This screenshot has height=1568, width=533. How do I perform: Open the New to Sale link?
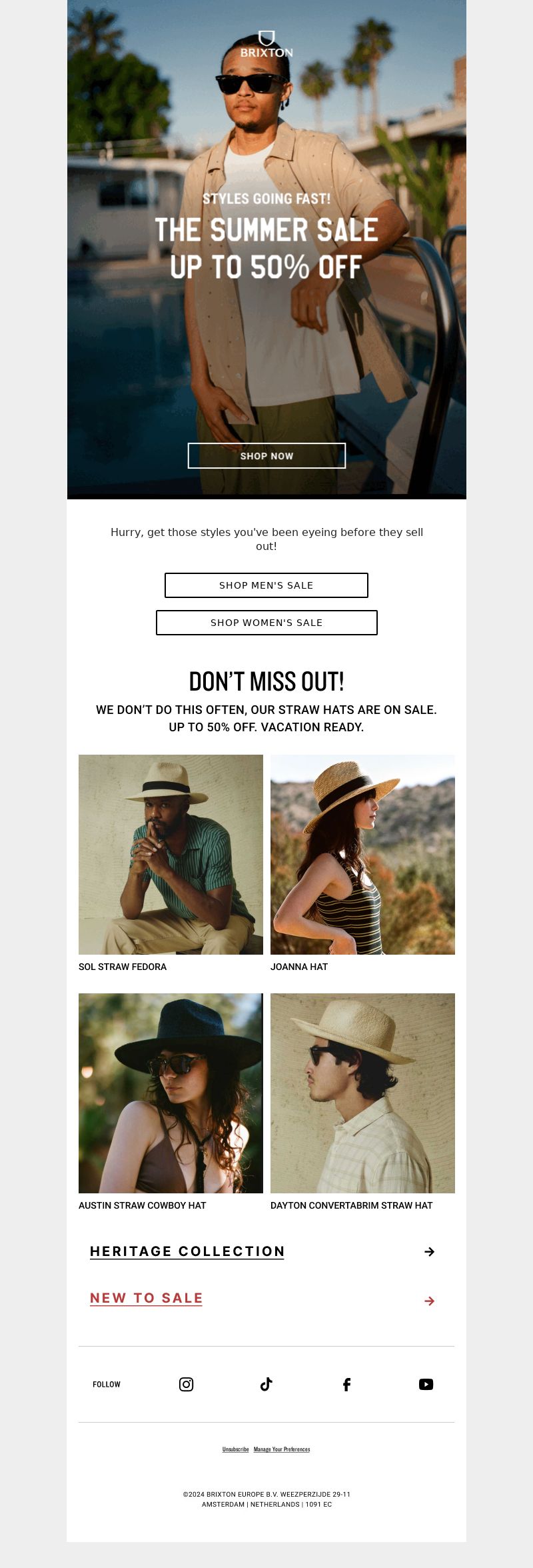point(146,1298)
